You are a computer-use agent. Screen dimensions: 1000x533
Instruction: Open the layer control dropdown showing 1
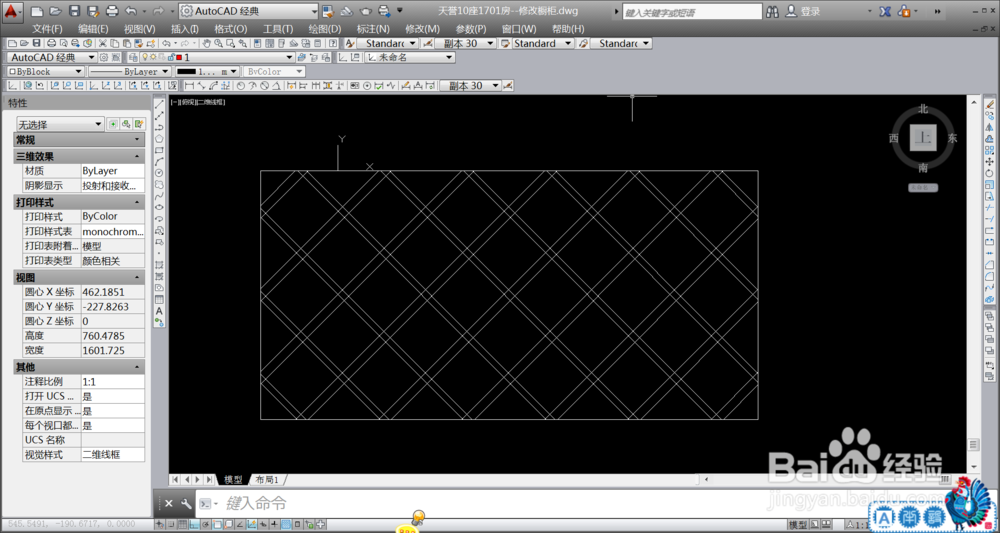click(x=217, y=57)
